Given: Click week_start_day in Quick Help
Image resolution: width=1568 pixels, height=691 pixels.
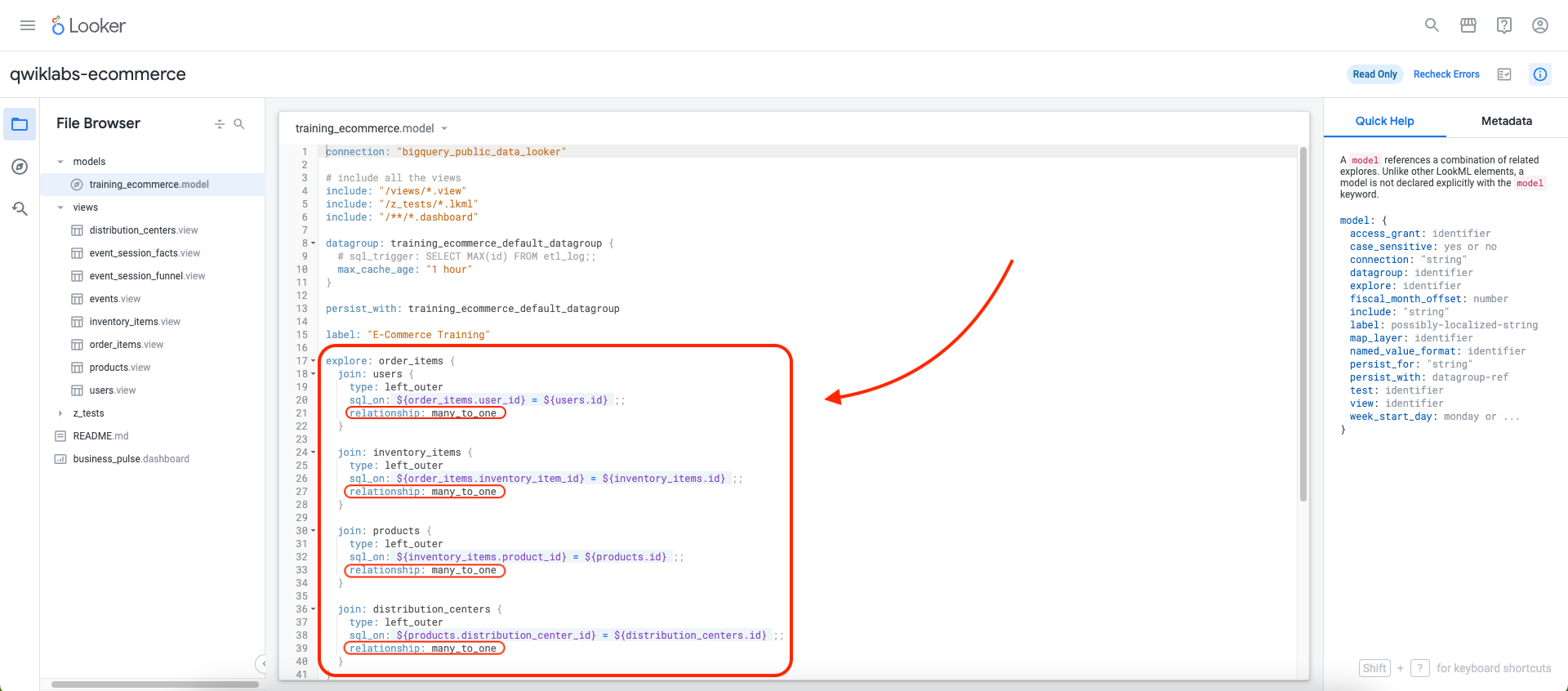Looking at the screenshot, I should pyautogui.click(x=1391, y=417).
